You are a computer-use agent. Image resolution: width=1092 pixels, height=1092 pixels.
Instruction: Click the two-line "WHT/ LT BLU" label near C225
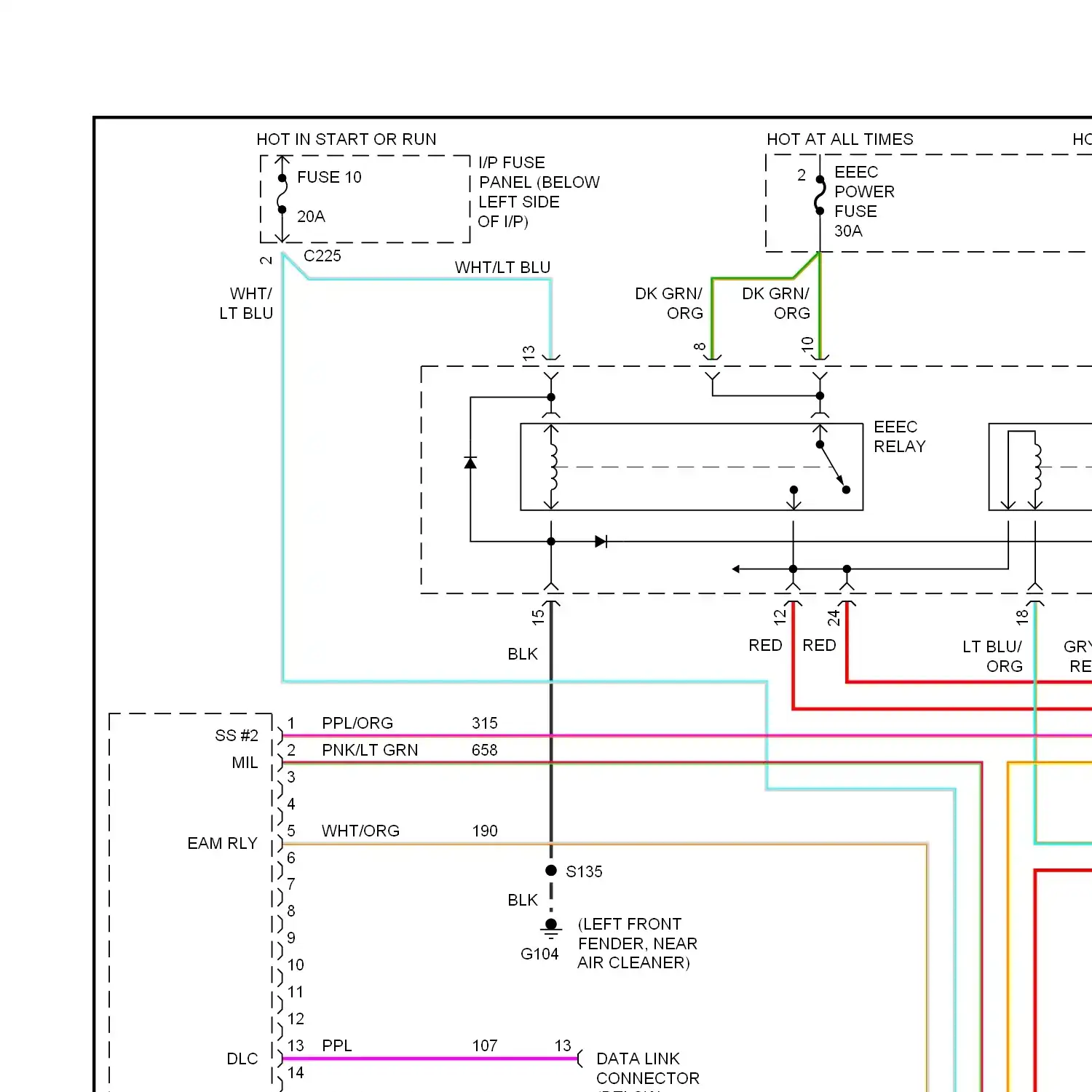(246, 303)
